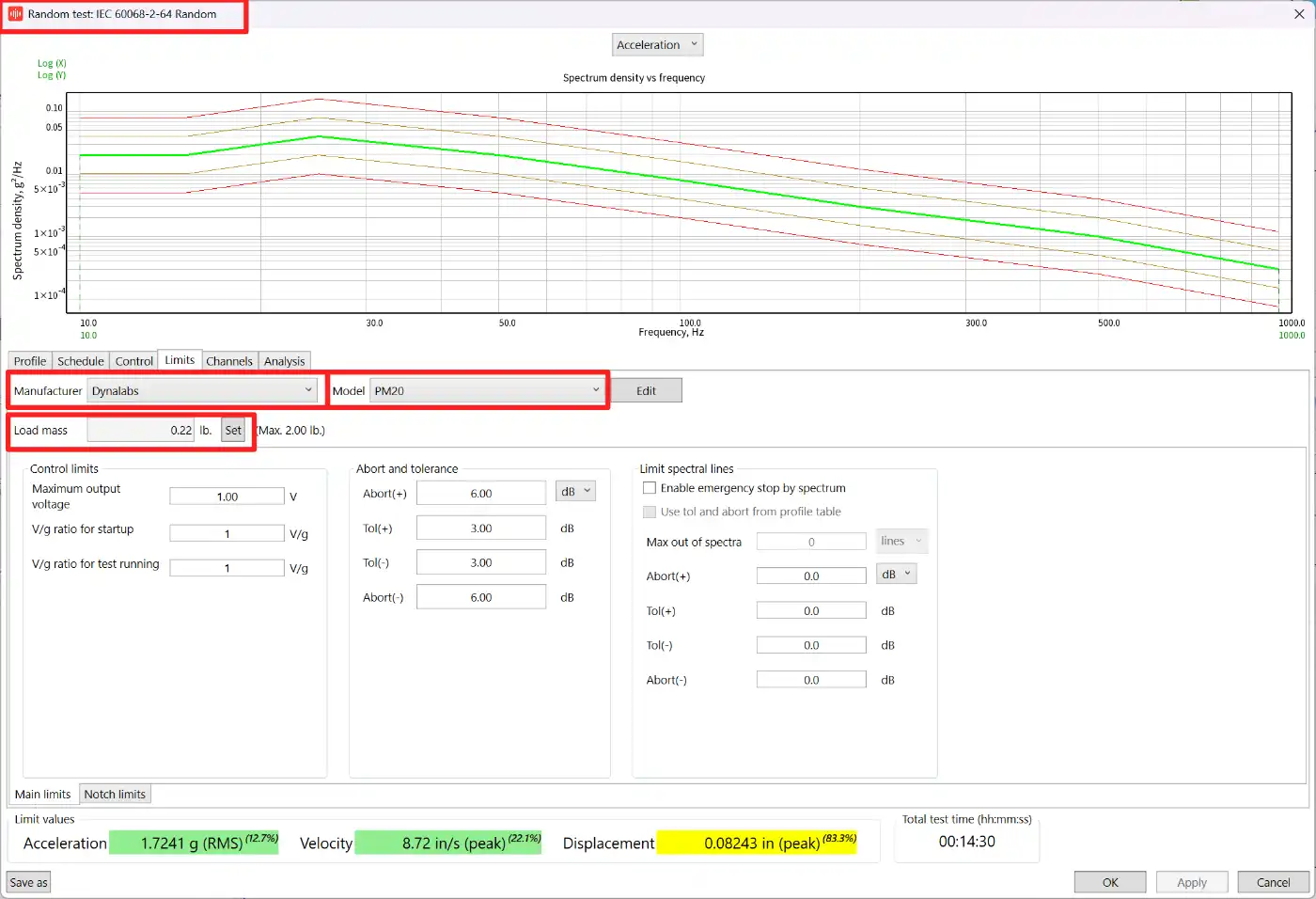Enable emergency stop by spectrum checkbox
Image resolution: width=1316 pixels, height=899 pixels.
coord(650,488)
